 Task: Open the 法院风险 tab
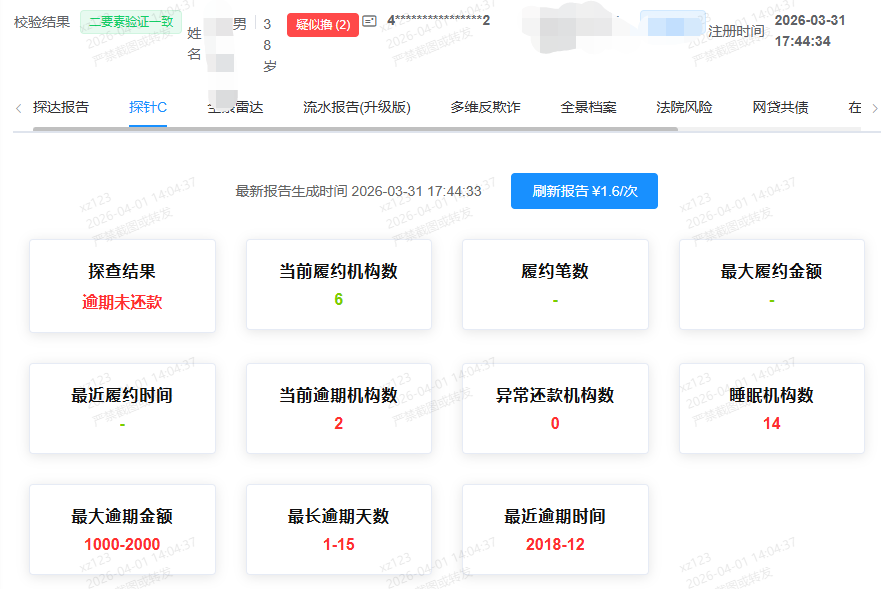[x=684, y=107]
